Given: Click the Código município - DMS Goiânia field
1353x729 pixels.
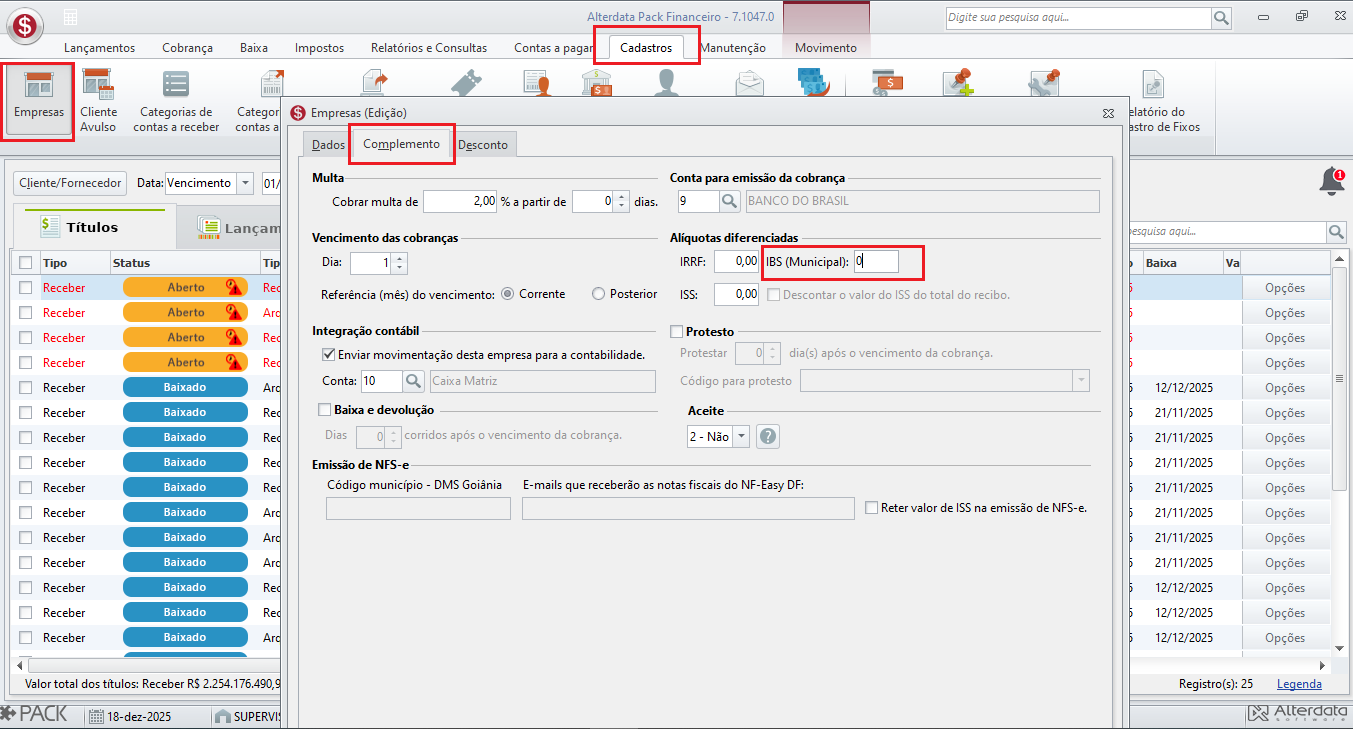Looking at the screenshot, I should pyautogui.click(x=418, y=509).
